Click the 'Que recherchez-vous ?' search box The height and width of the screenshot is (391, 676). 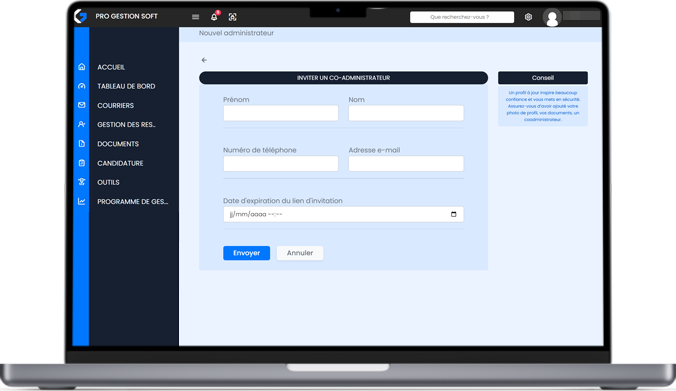(x=462, y=17)
